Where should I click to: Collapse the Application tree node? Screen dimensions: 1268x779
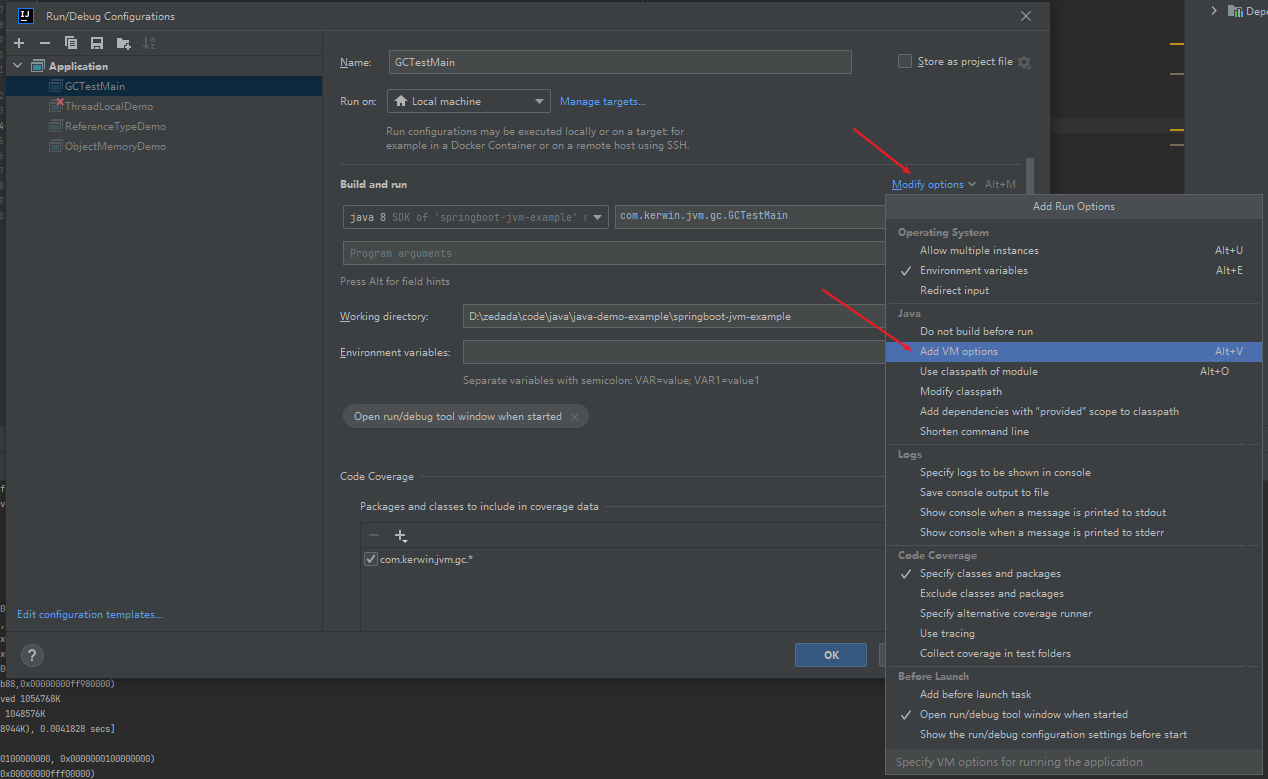18,66
